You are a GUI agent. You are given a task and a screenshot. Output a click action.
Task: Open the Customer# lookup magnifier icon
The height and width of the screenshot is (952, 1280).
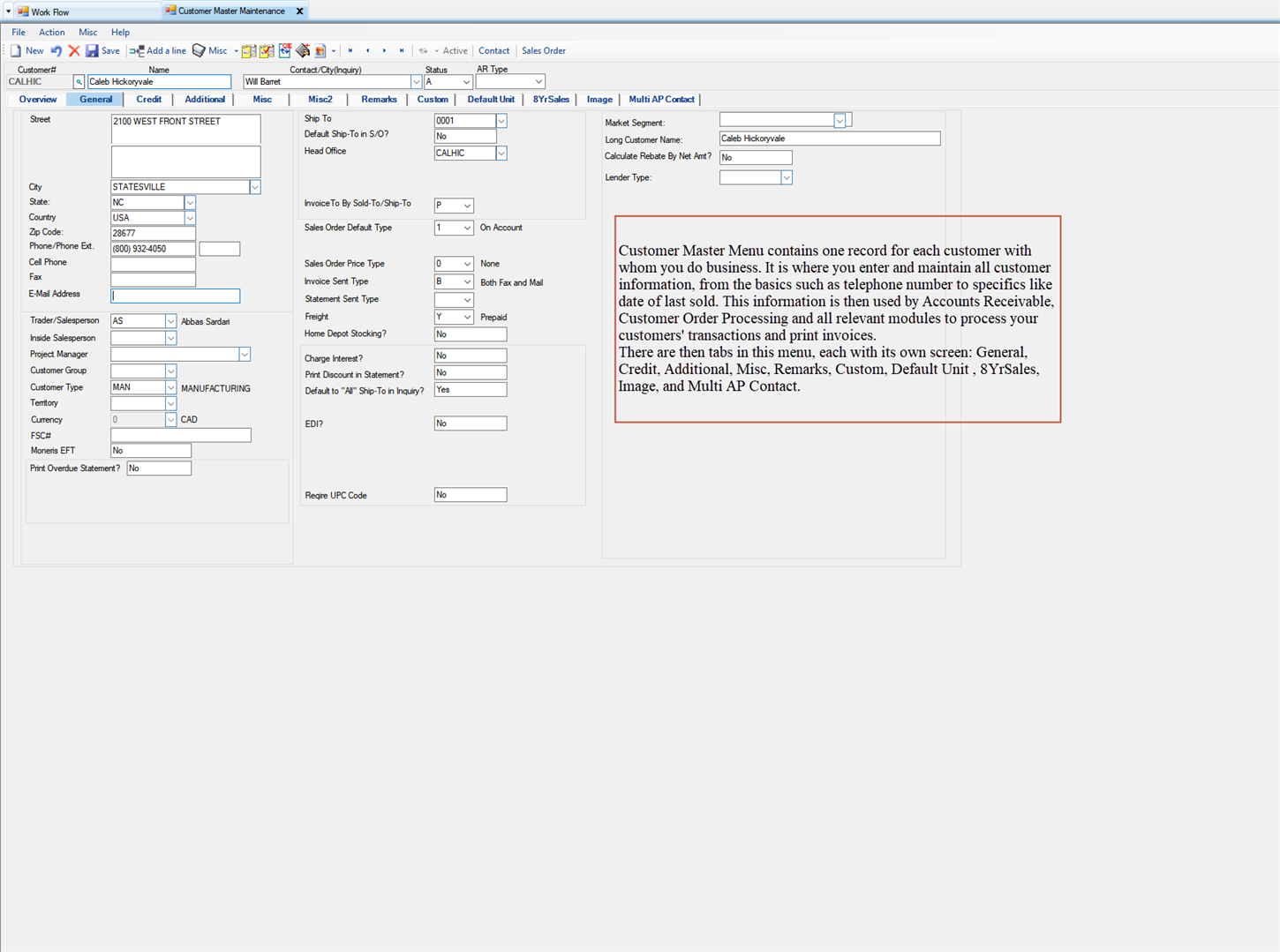tap(79, 82)
